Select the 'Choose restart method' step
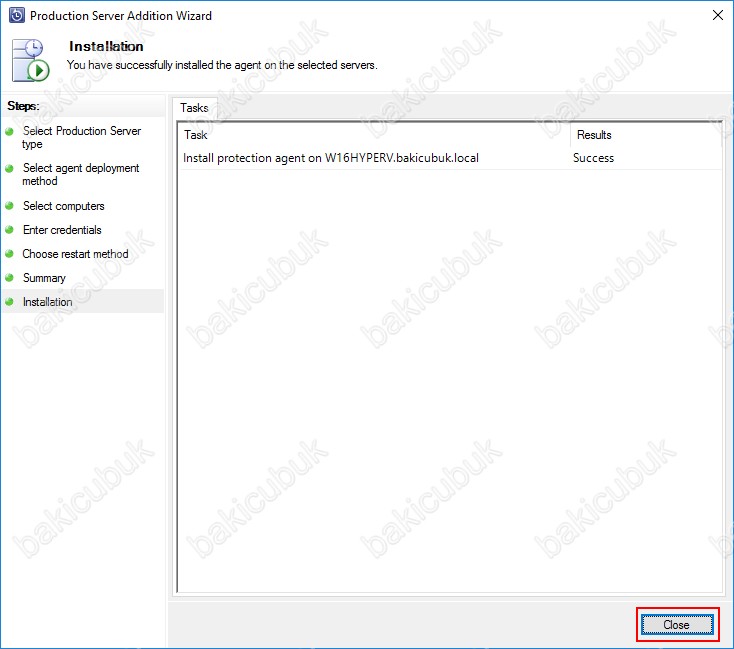 (x=75, y=254)
